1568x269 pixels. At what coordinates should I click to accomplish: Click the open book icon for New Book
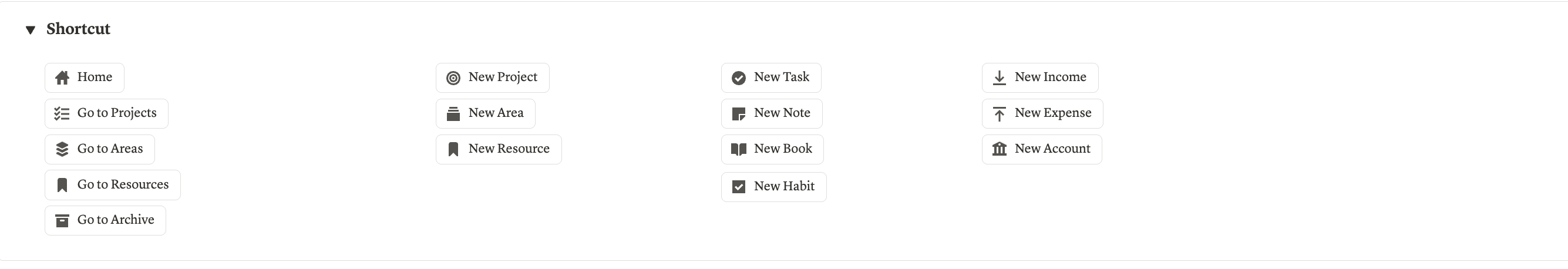(738, 150)
